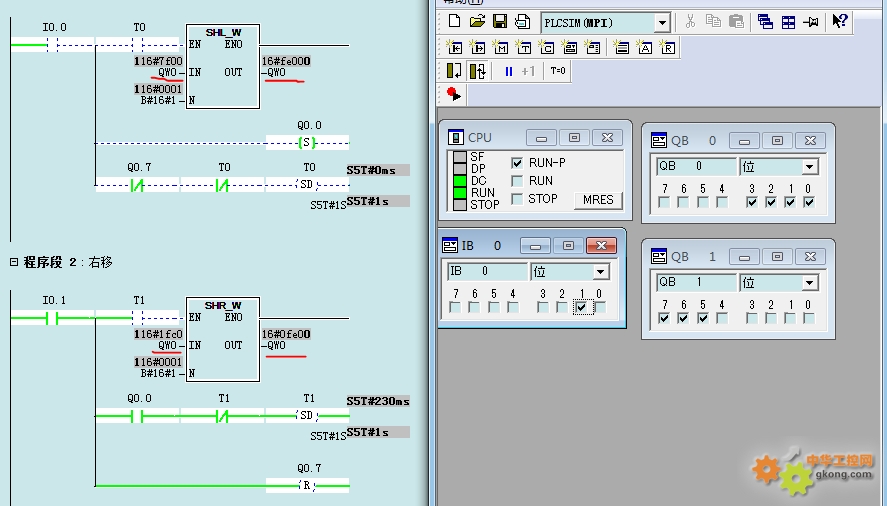Toggle bit 5 checkbox in QB 1 window
This screenshot has height=506, width=887.
click(x=703, y=318)
